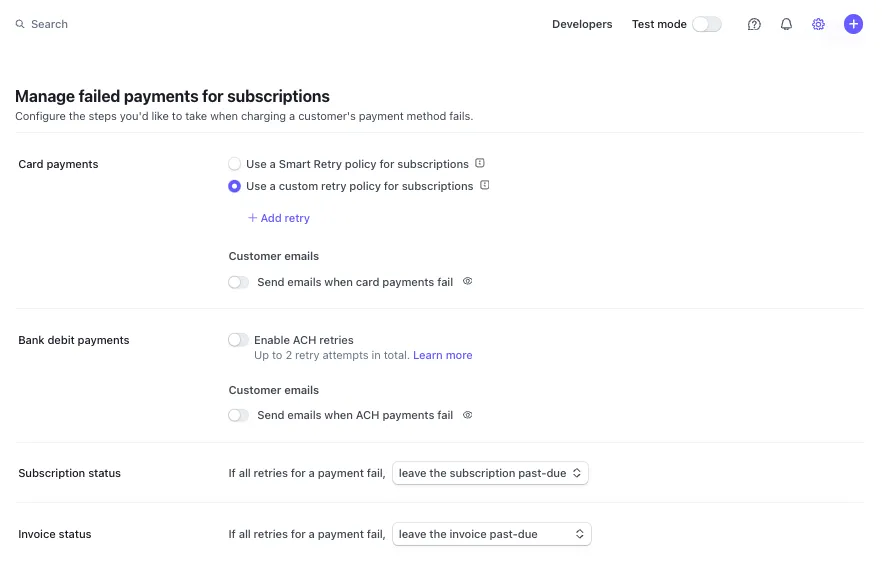
Task: Click the 'Card payments' section label
Action: click(x=58, y=164)
